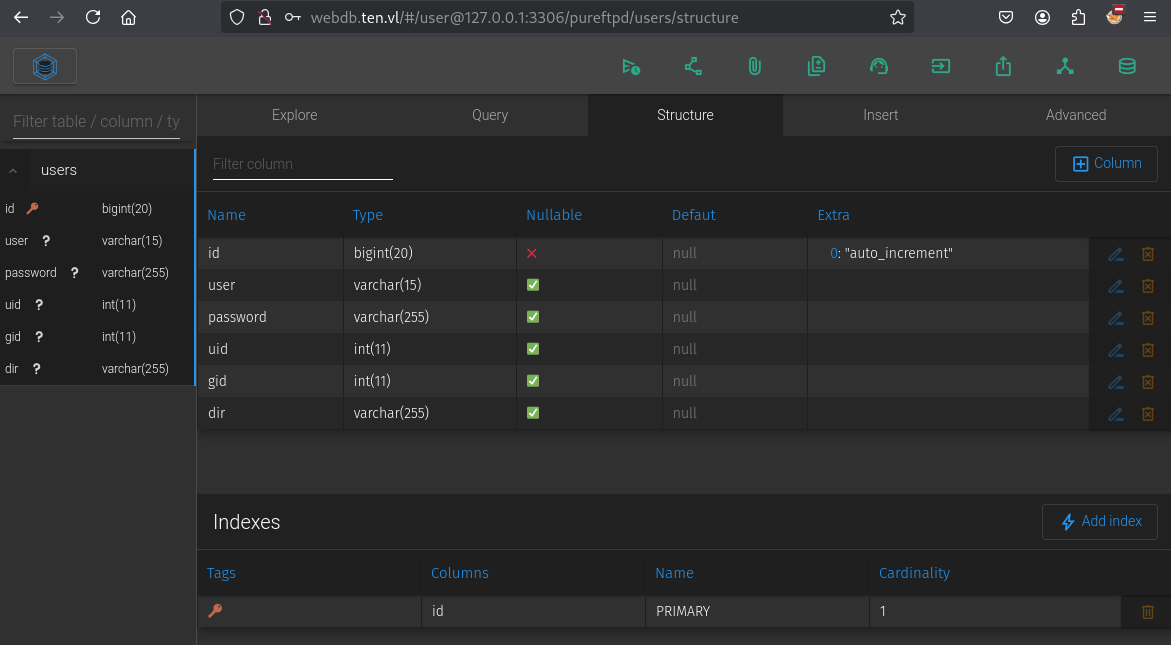Toggle the Nullable checkbox for user column

click(x=532, y=285)
